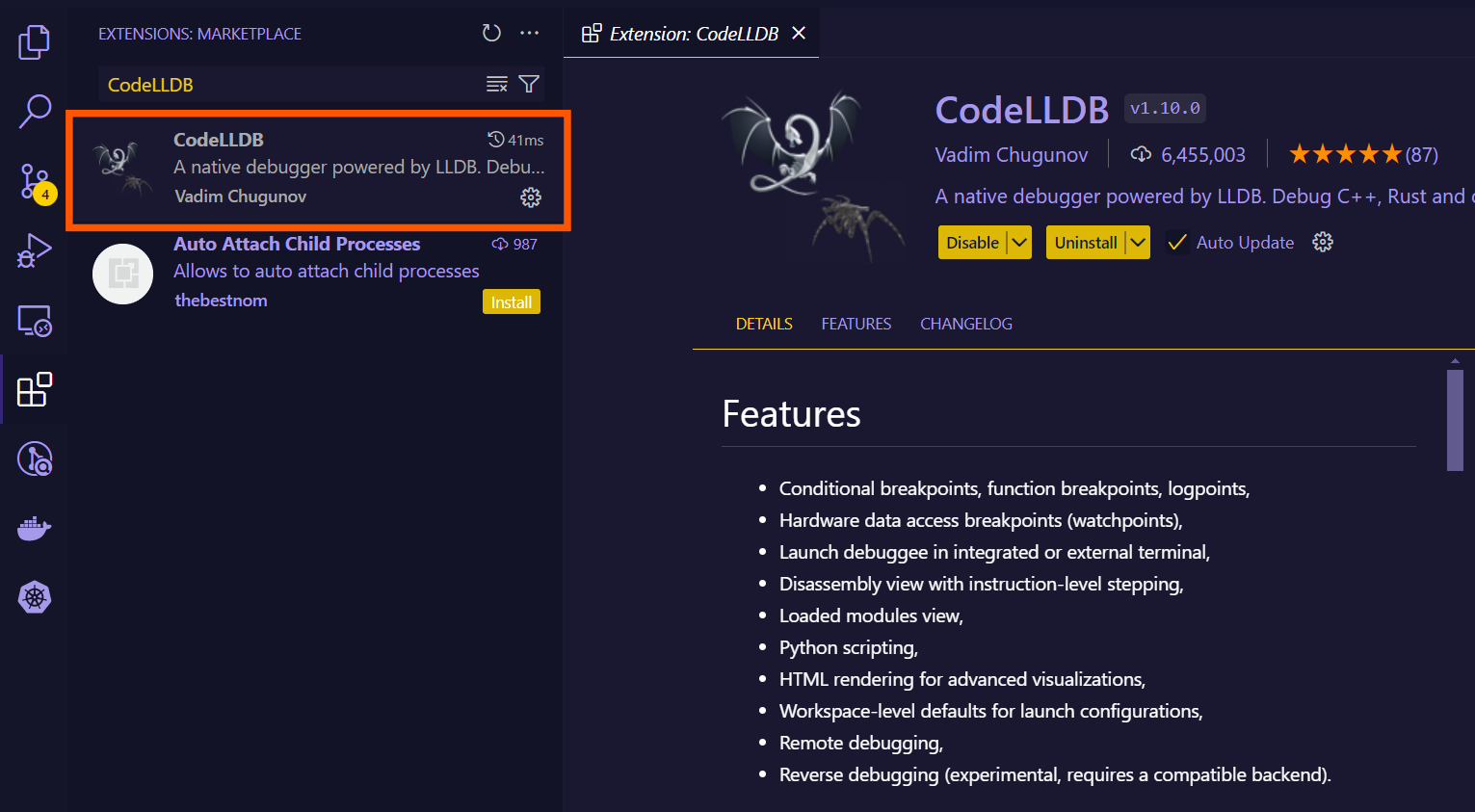Open manage gear beside Auto Update
The width and height of the screenshot is (1475, 812).
pos(1323,242)
